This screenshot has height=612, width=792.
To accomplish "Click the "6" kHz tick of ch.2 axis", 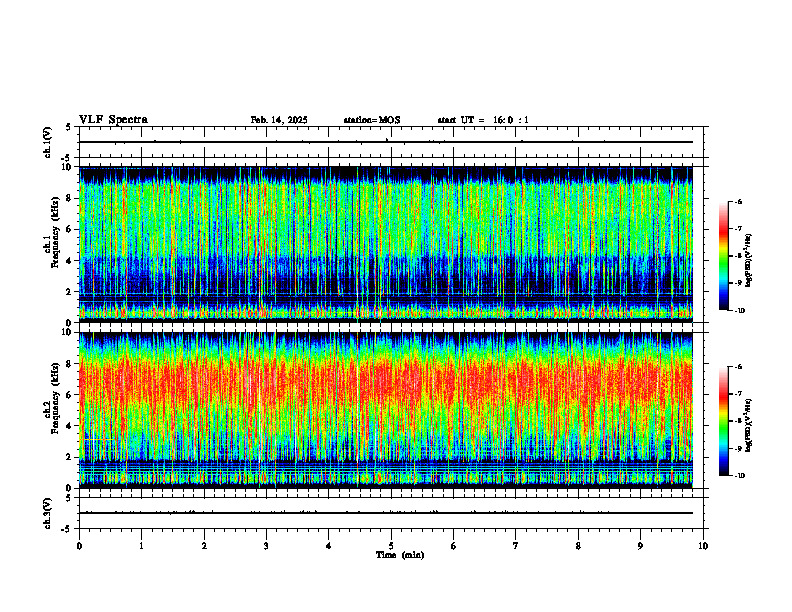I will [x=69, y=395].
